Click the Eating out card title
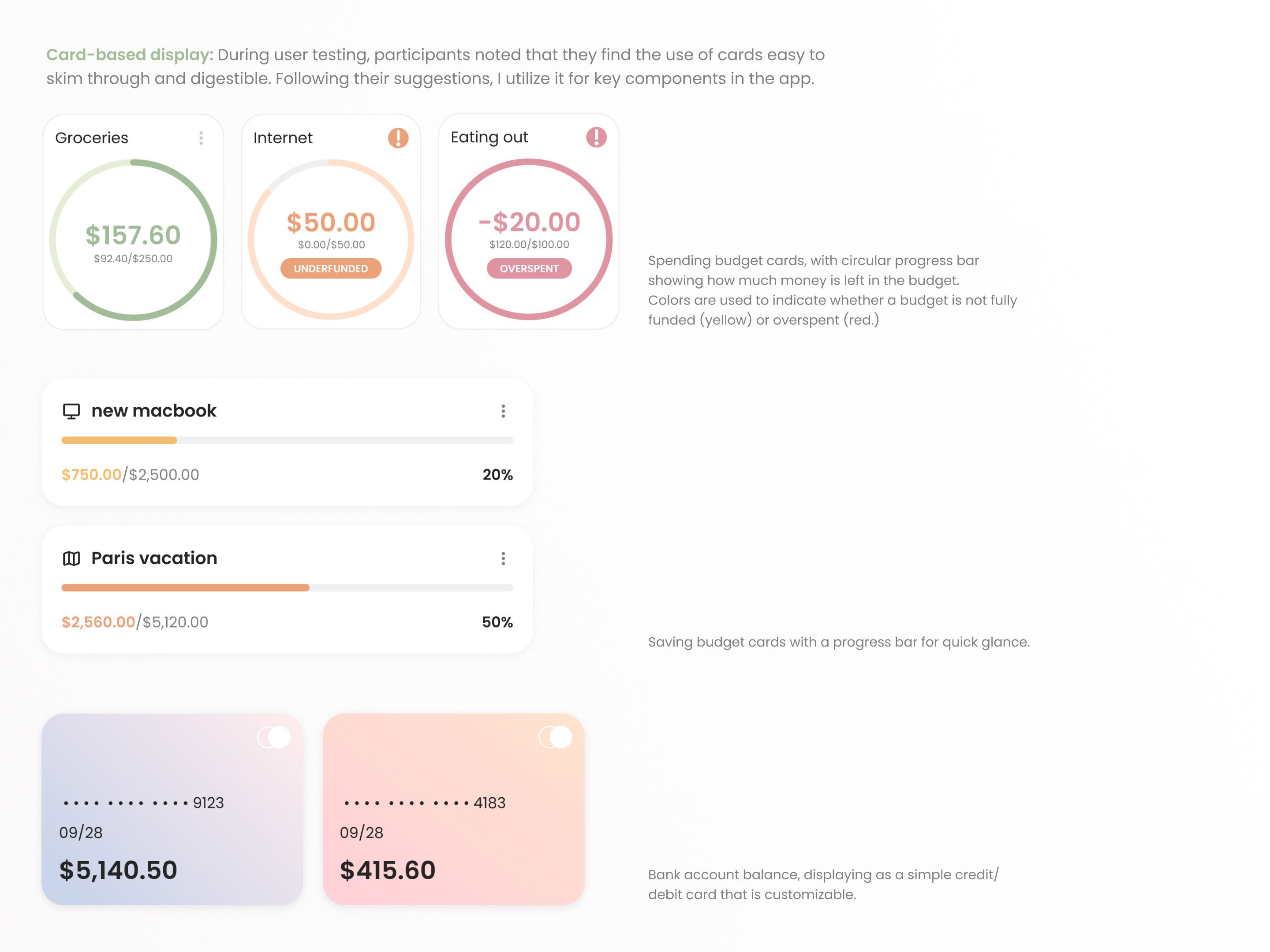1270x952 pixels. 489,137
